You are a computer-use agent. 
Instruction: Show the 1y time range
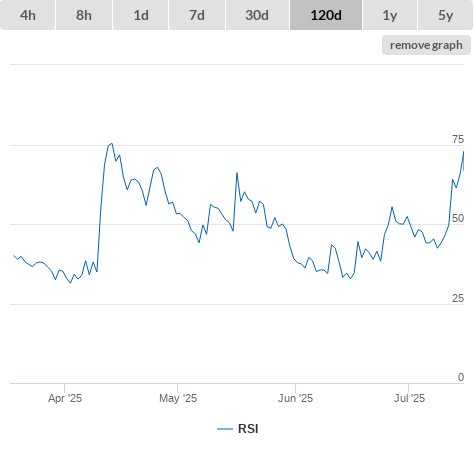[x=390, y=15]
